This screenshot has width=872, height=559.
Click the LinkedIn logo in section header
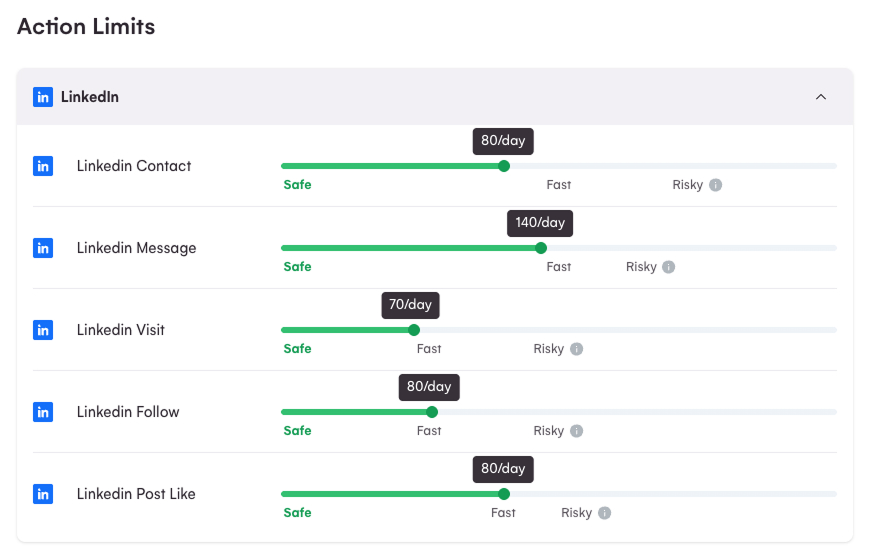point(43,97)
